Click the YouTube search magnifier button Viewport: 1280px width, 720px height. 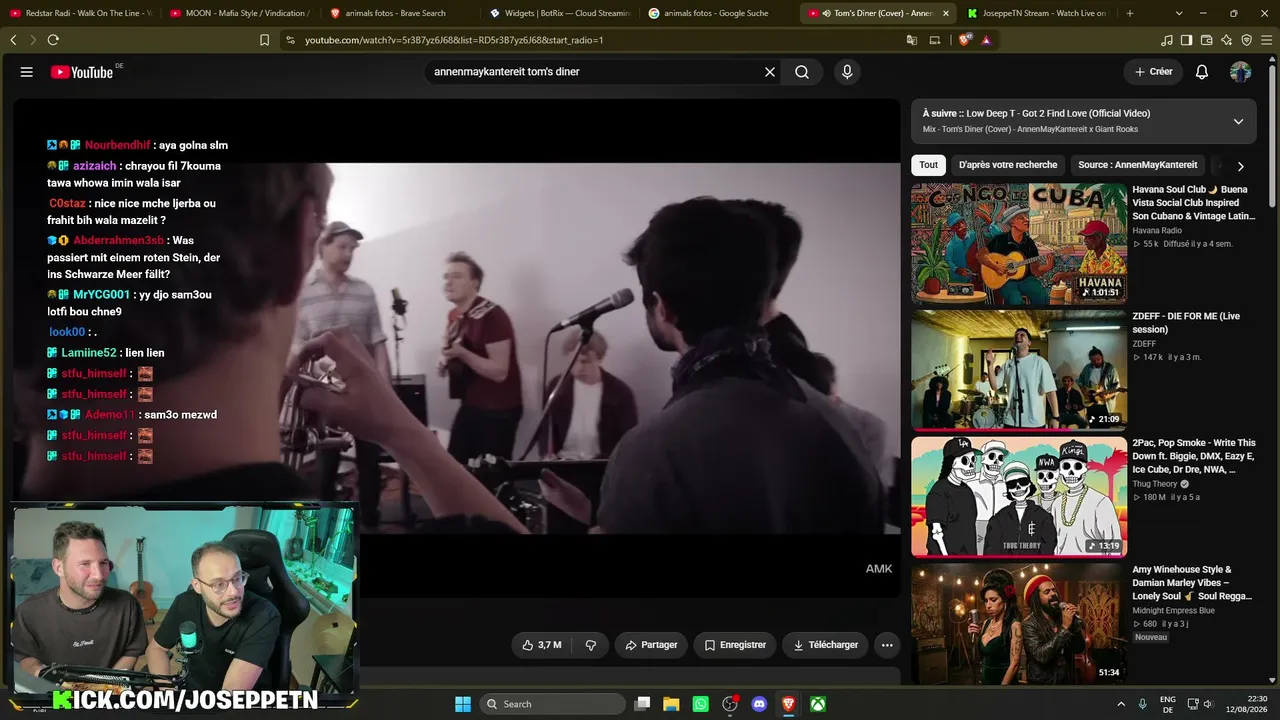[x=802, y=72]
